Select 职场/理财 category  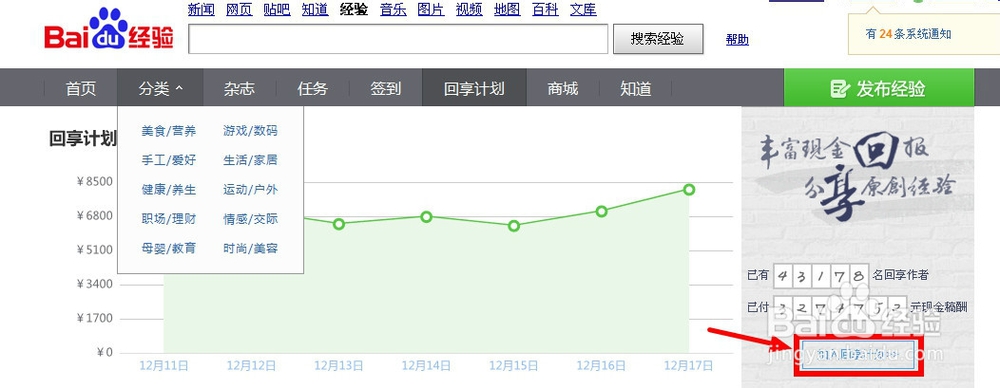click(169, 220)
